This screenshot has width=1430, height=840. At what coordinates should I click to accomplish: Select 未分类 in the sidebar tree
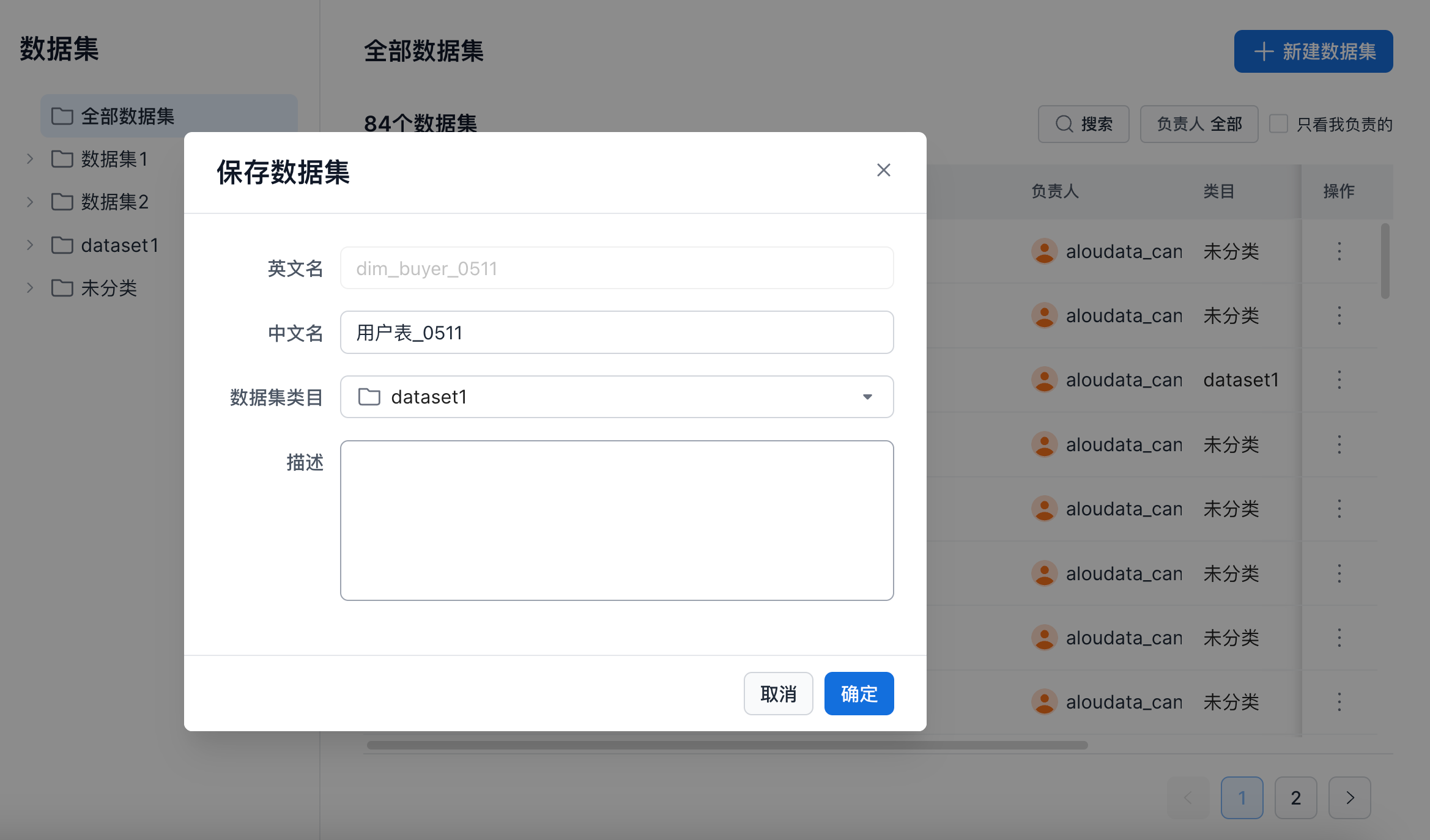click(x=109, y=288)
